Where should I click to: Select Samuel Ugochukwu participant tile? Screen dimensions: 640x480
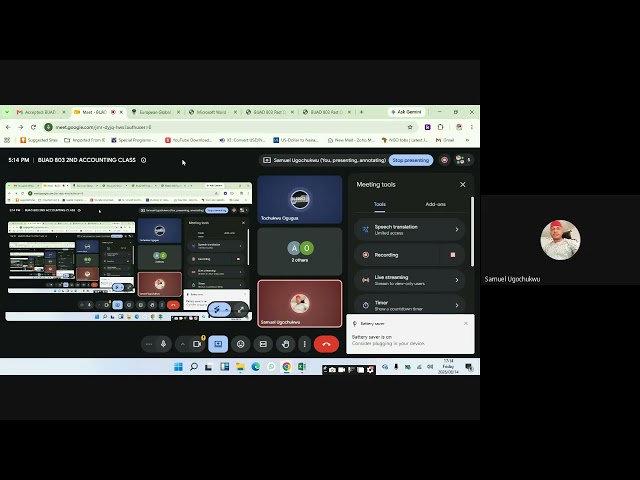[x=300, y=304]
